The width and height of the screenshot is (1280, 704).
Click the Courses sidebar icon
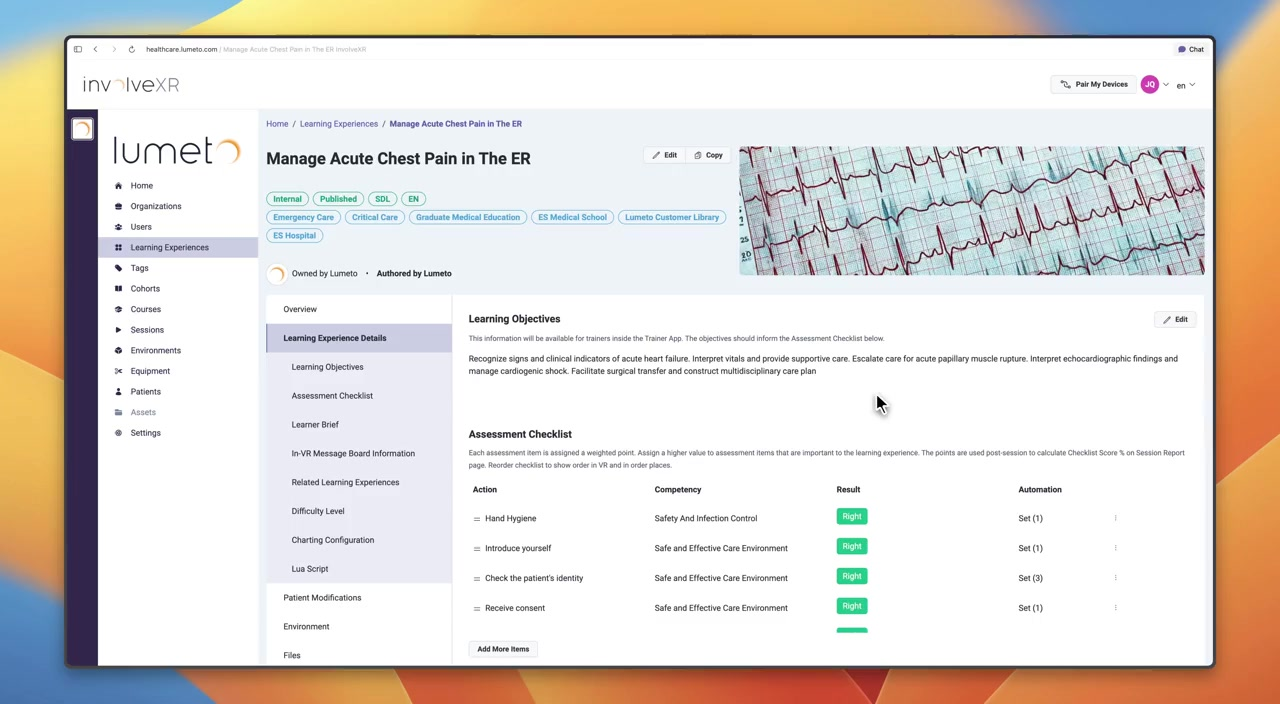pos(118,309)
